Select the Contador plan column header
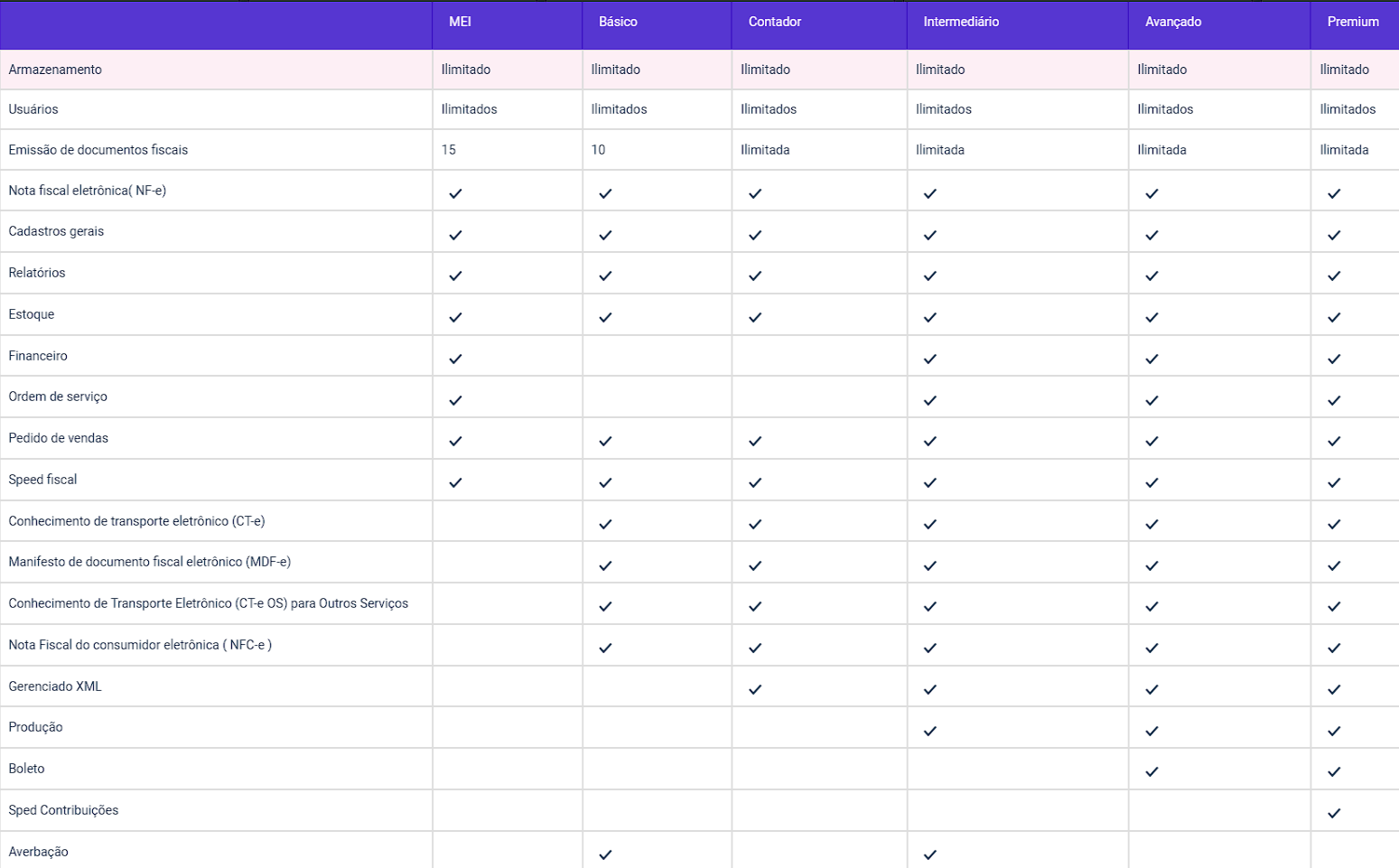 point(775,22)
